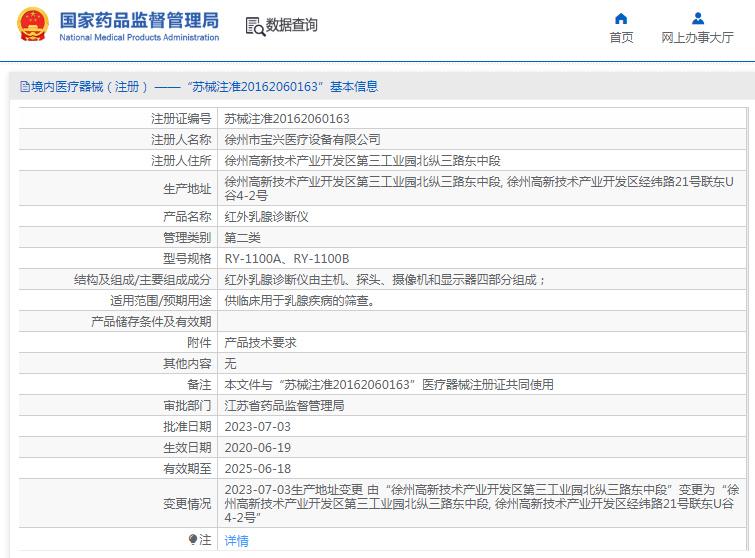The width and height of the screenshot is (755, 558).
Task: Click model spec value RY-1100A、RY-1100B
Action: click(x=286, y=258)
